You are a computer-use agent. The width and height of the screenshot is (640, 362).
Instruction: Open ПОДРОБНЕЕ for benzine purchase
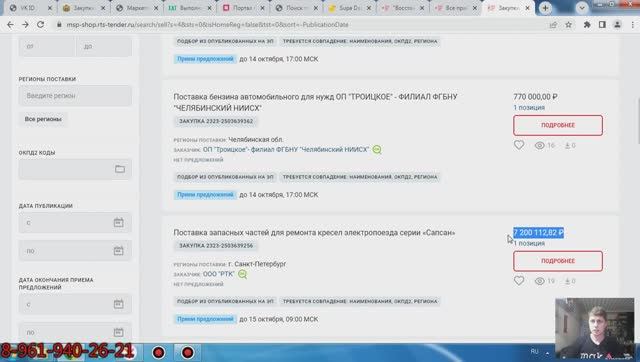[558, 125]
